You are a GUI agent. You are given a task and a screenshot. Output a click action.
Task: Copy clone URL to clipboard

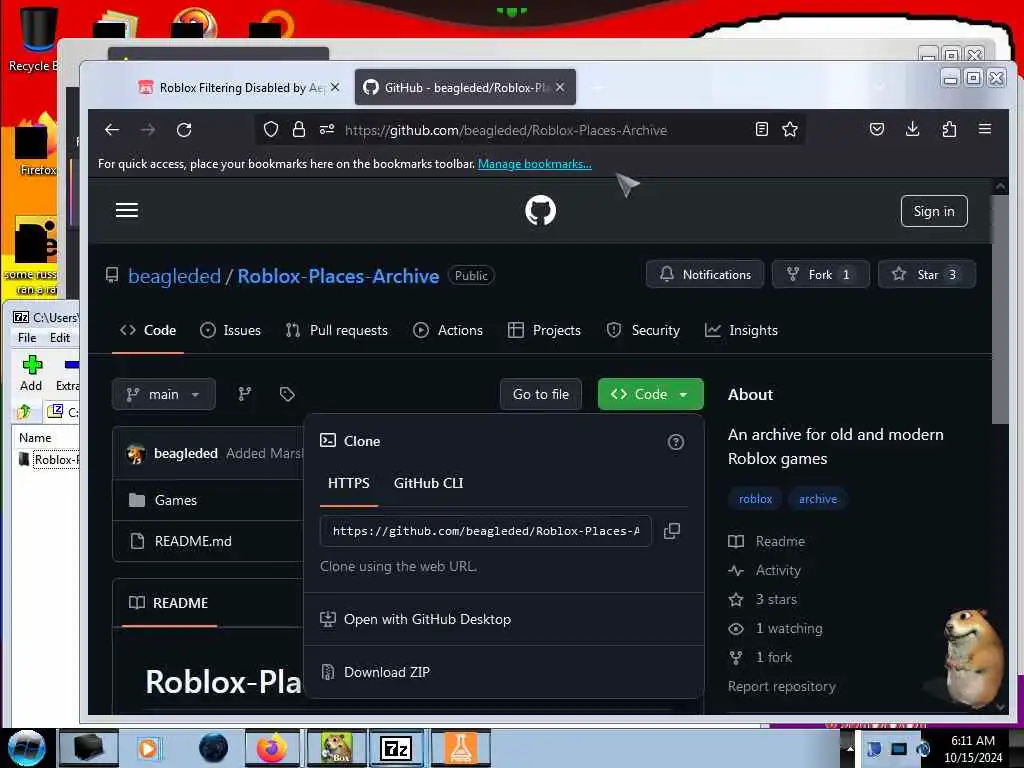click(672, 531)
